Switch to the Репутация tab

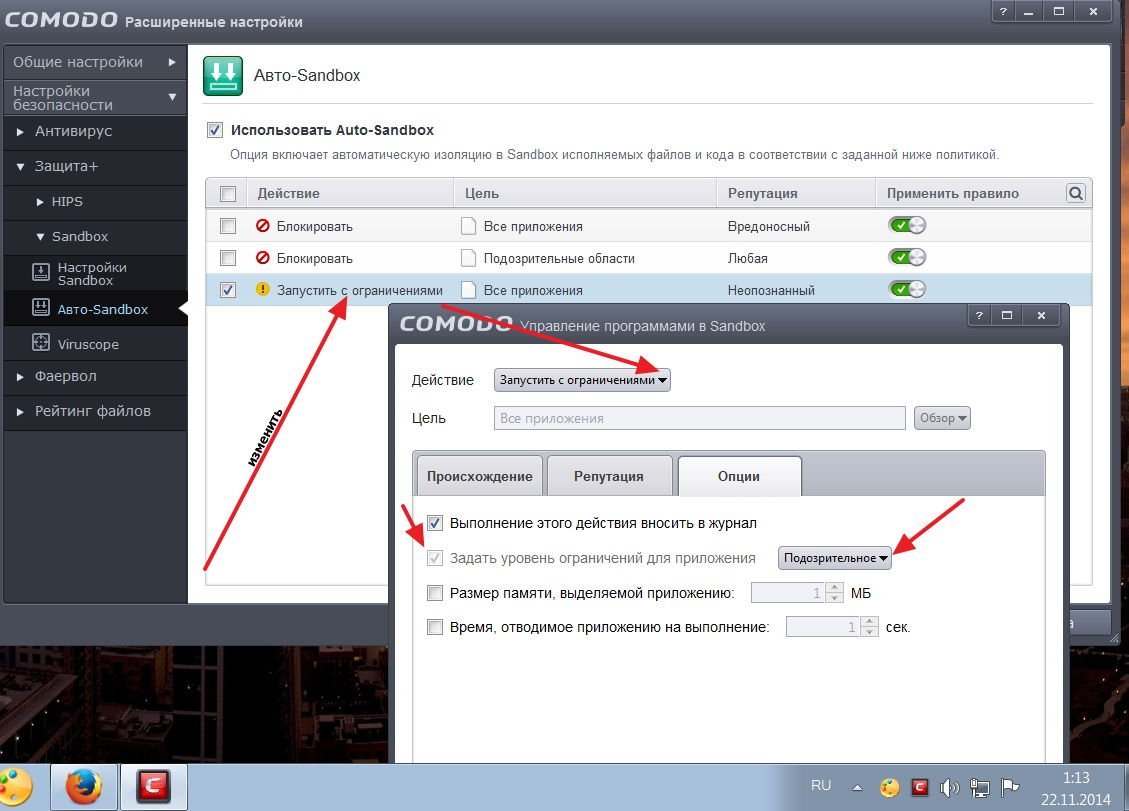[x=609, y=476]
